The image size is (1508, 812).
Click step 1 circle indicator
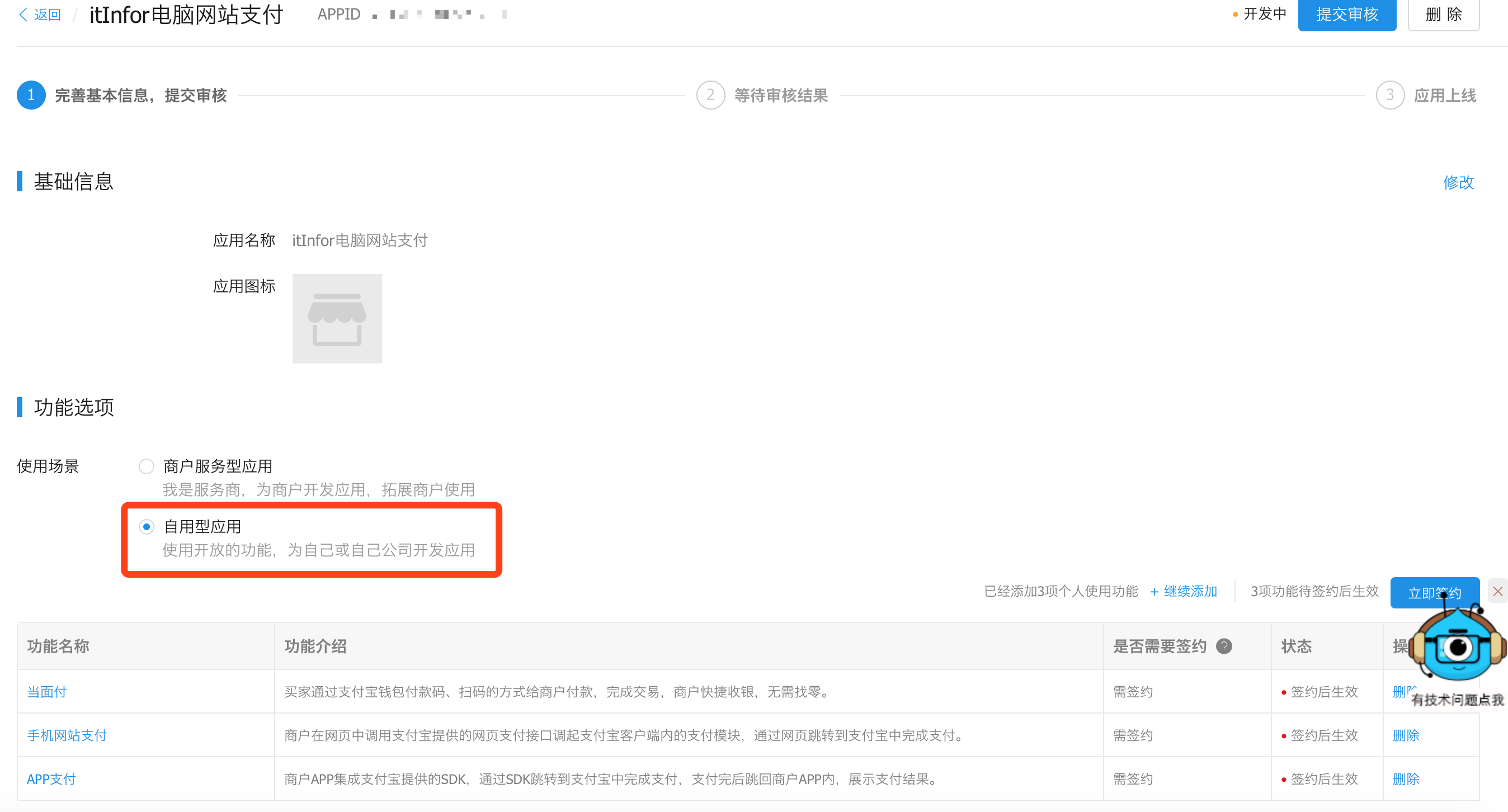[31, 95]
